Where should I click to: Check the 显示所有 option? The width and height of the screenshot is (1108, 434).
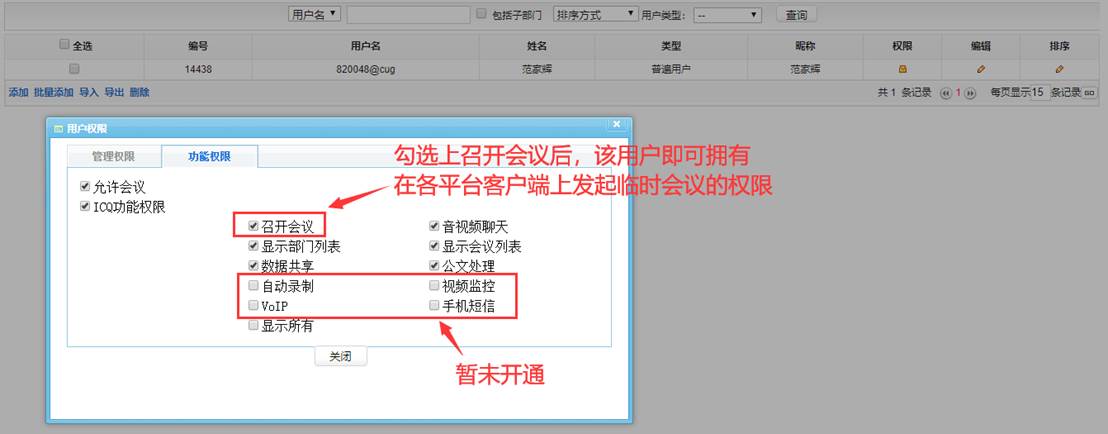254,326
